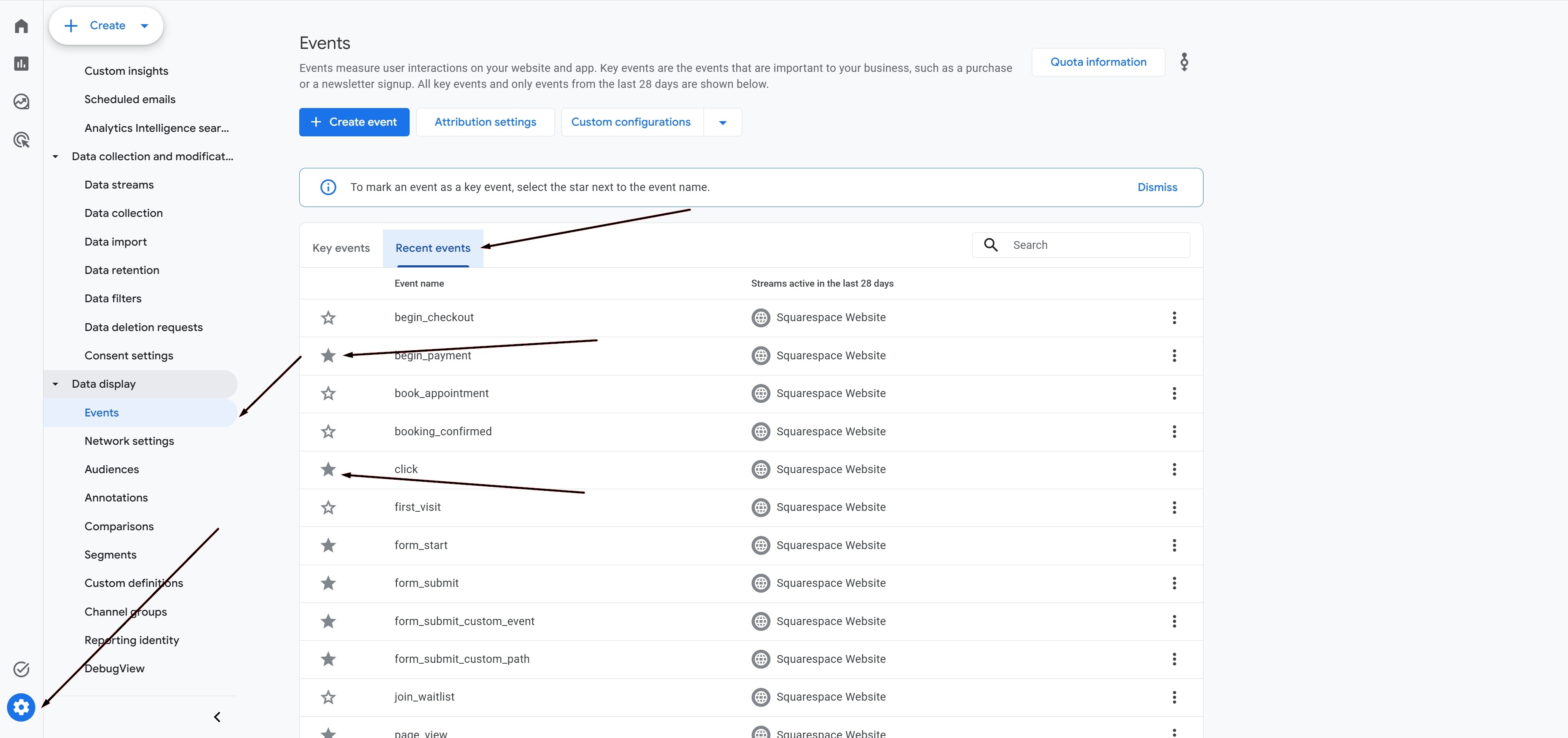This screenshot has width=1568, height=738.
Task: Open Custom configurations dropdown arrow
Action: tap(722, 122)
